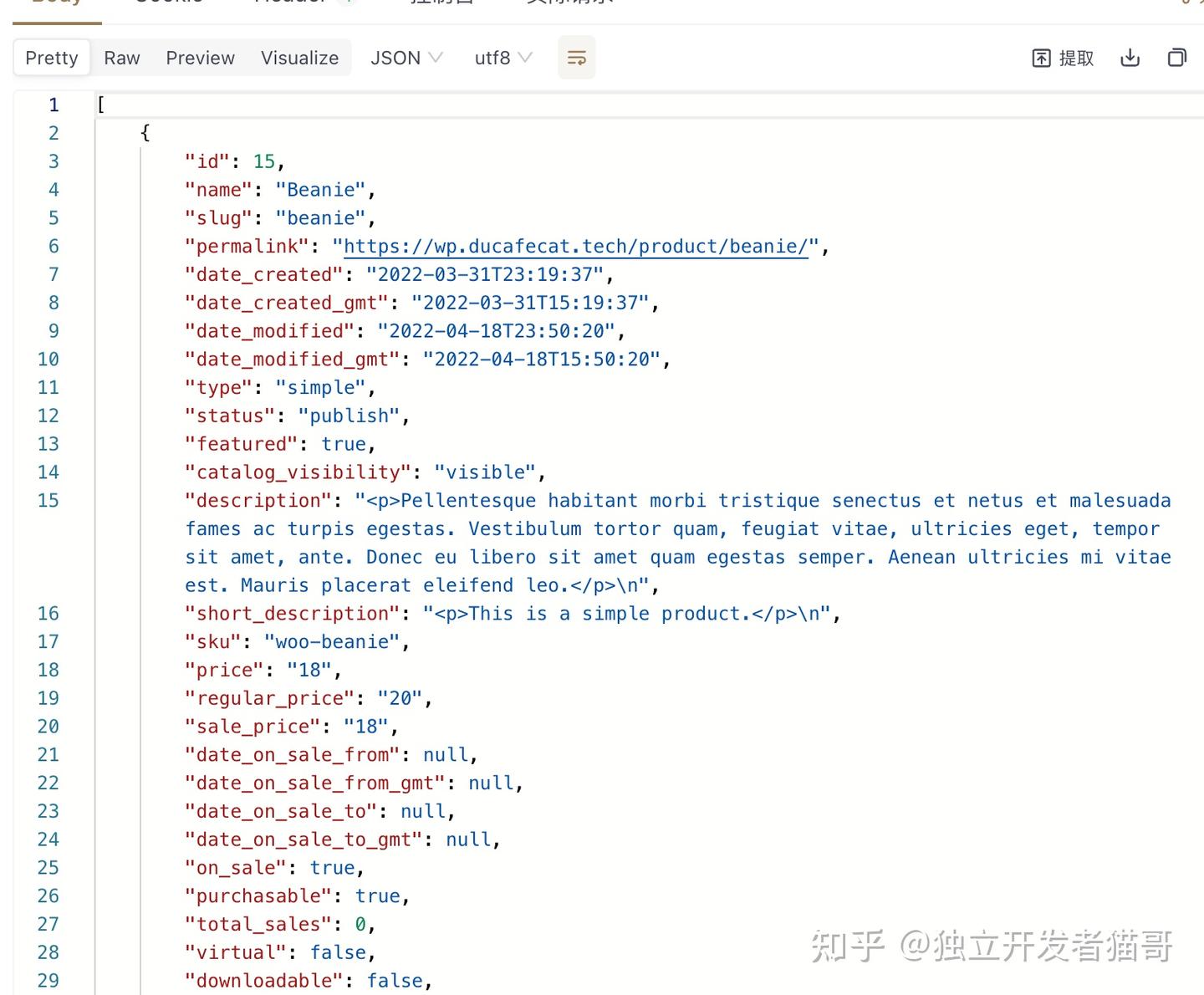1204x995 pixels.
Task: Click the download response icon
Action: coord(1130,58)
